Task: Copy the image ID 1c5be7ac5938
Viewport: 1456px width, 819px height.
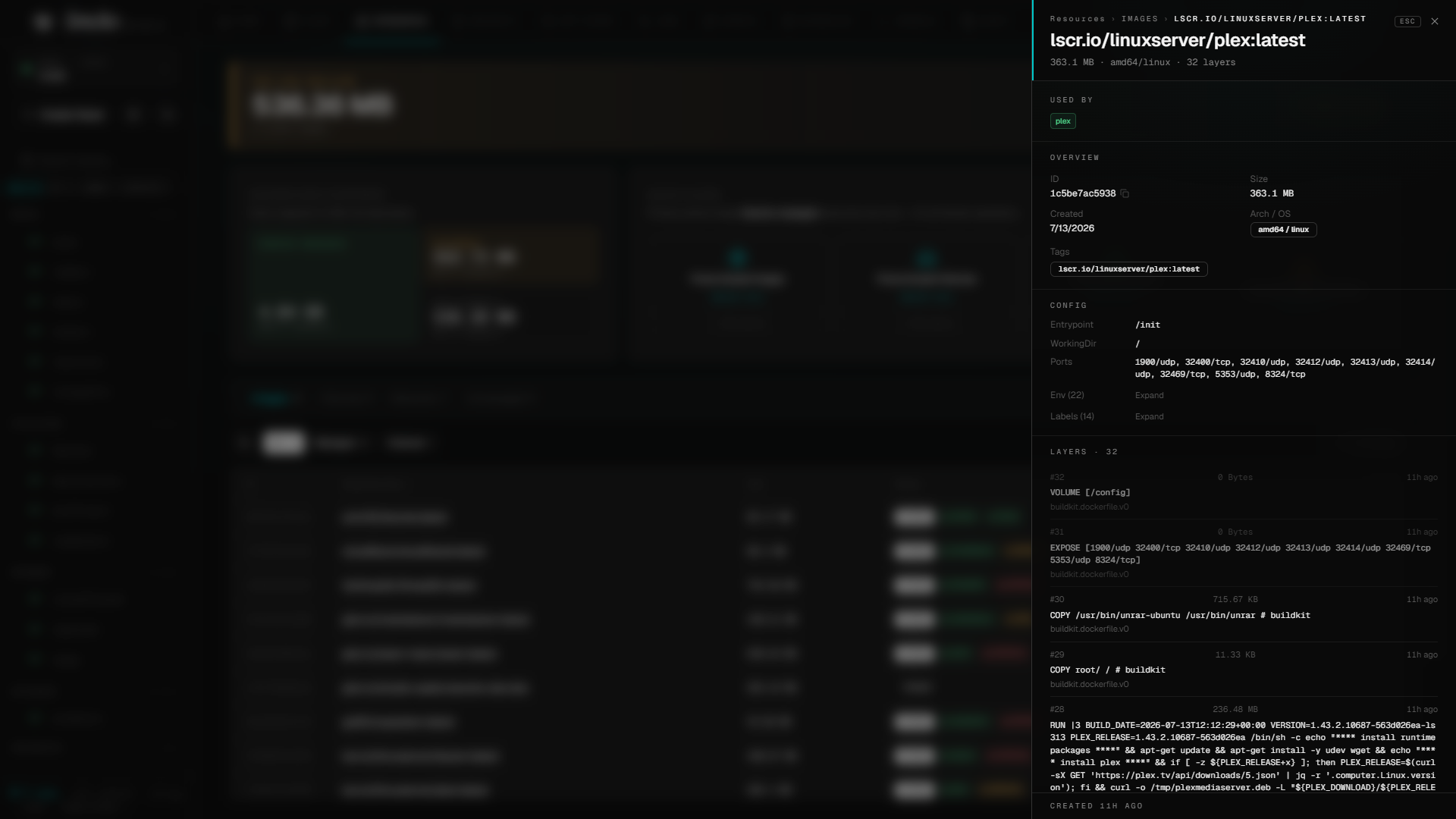Action: 1125,194
